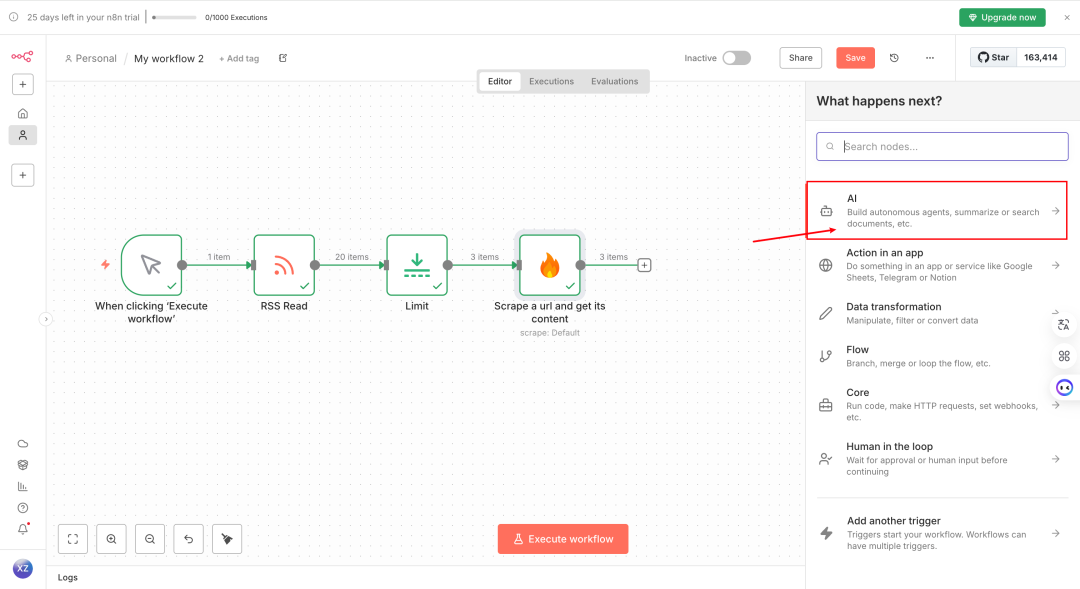Click the Share button
This screenshot has height=589, width=1080.
point(800,58)
